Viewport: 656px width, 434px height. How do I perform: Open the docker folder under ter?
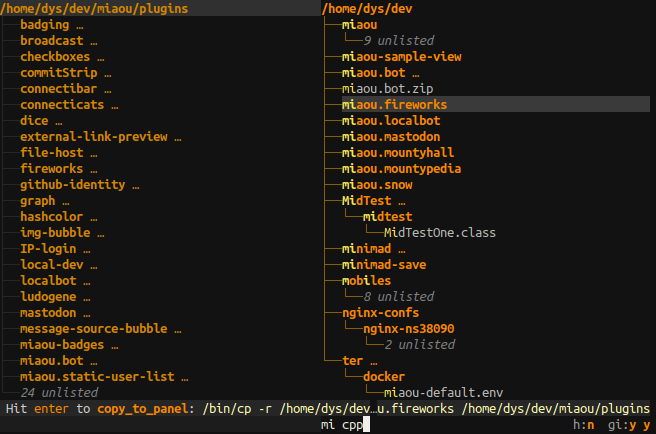click(x=384, y=377)
